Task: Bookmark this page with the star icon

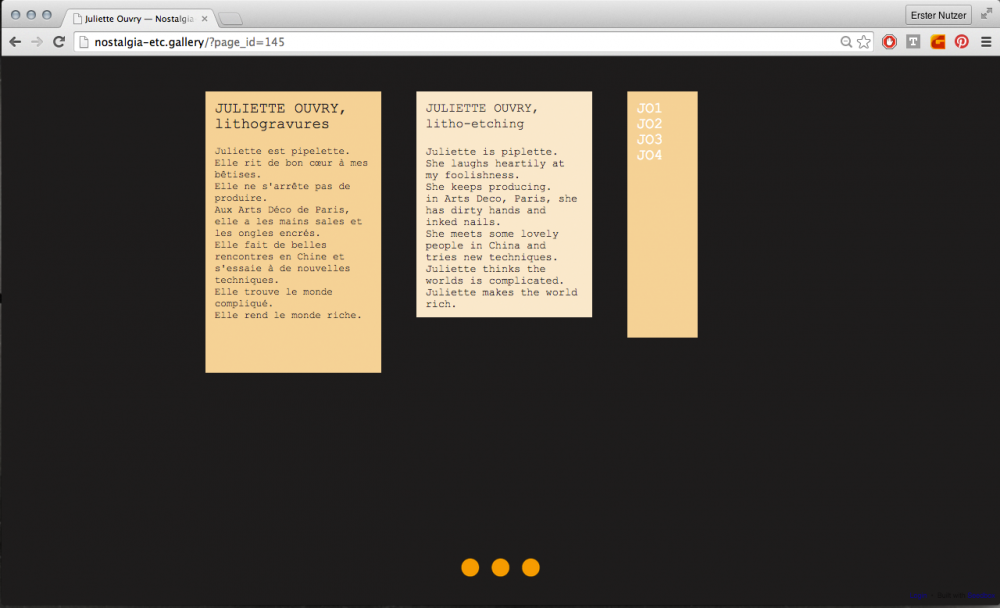Action: (864, 42)
